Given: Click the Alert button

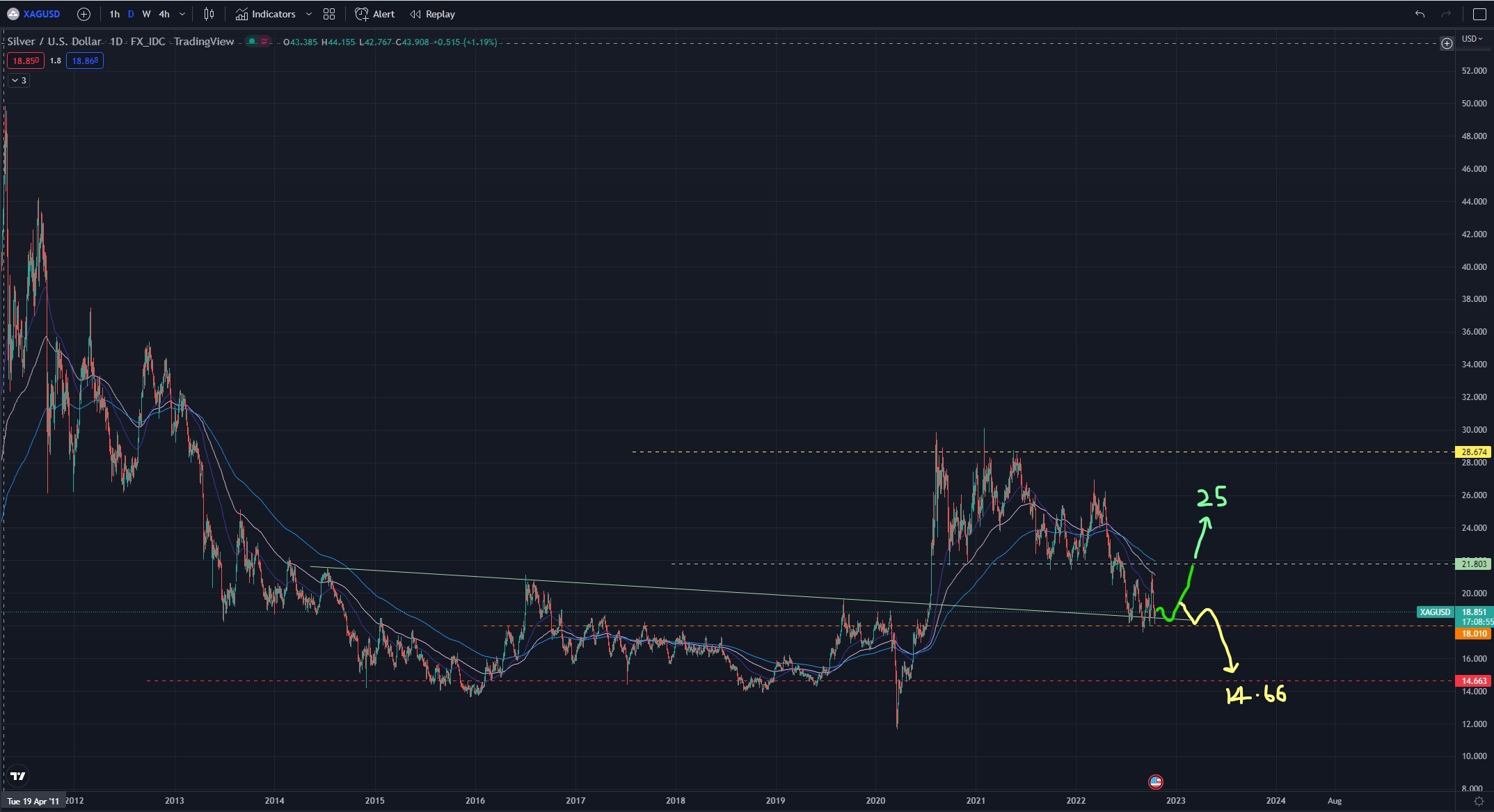Looking at the screenshot, I should pos(375,14).
